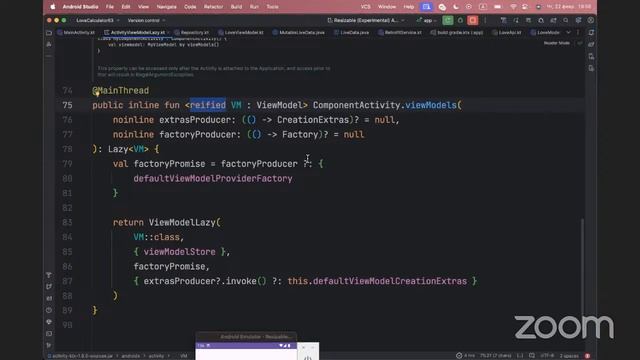Click the 'activity' breadcrumb in navigation bar

(x=156, y=356)
